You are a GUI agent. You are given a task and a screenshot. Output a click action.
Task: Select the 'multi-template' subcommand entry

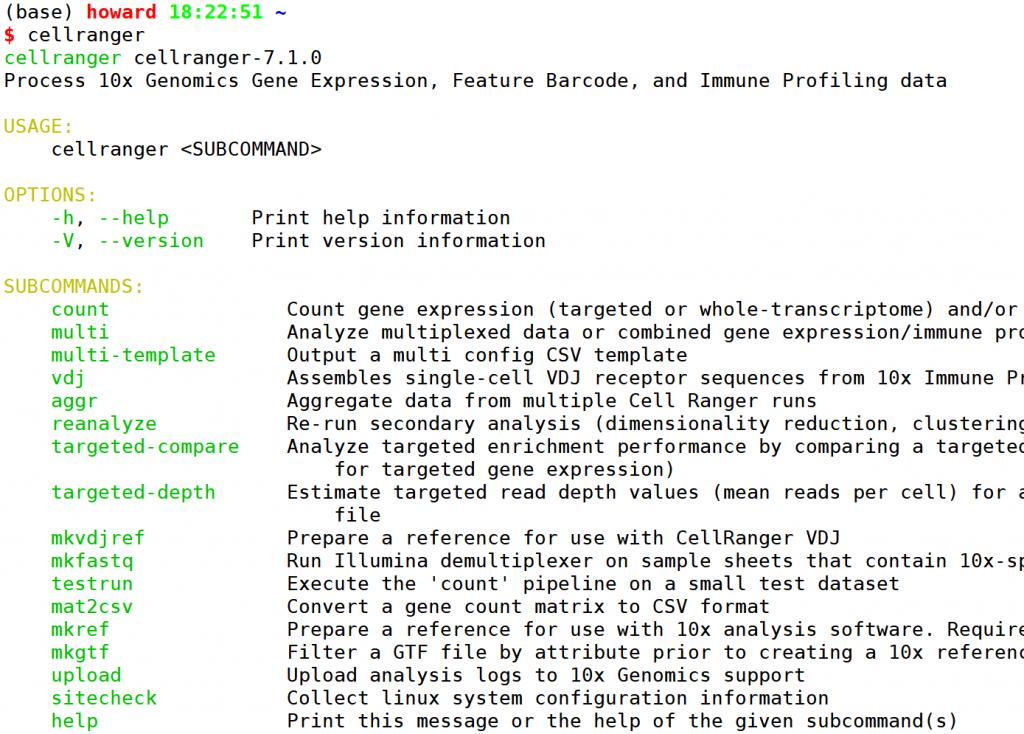tap(133, 355)
